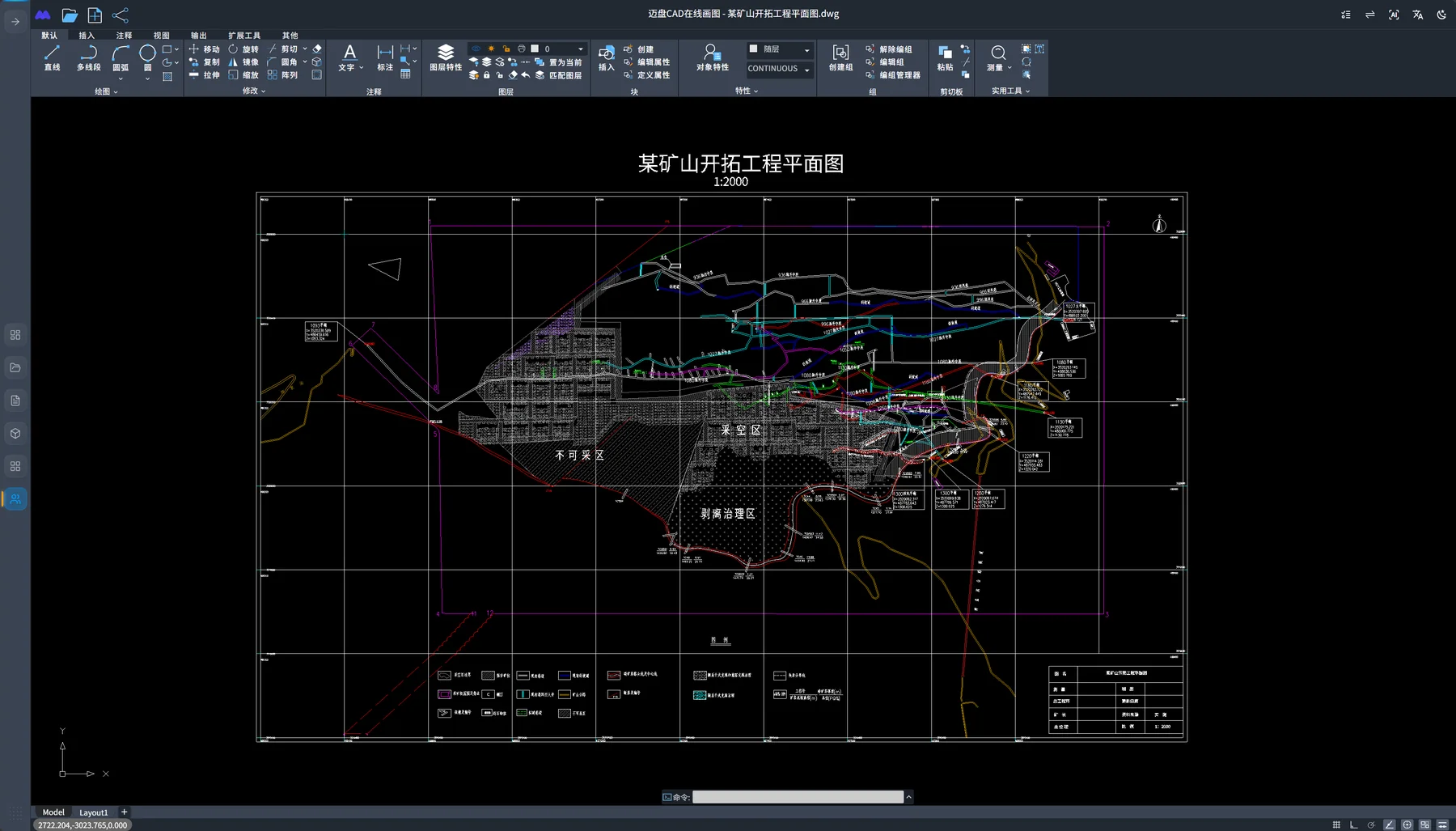Image resolution: width=1456 pixels, height=831 pixels.
Task: Switch to the 插入 ribbon tab
Action: click(87, 36)
